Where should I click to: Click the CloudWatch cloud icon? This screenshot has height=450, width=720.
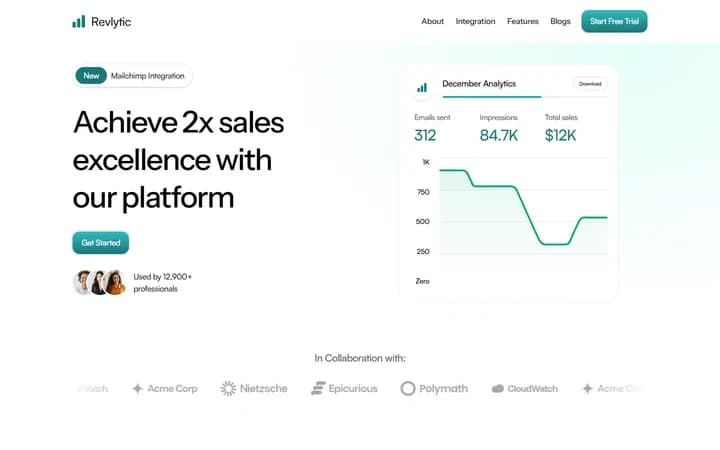(x=498, y=388)
